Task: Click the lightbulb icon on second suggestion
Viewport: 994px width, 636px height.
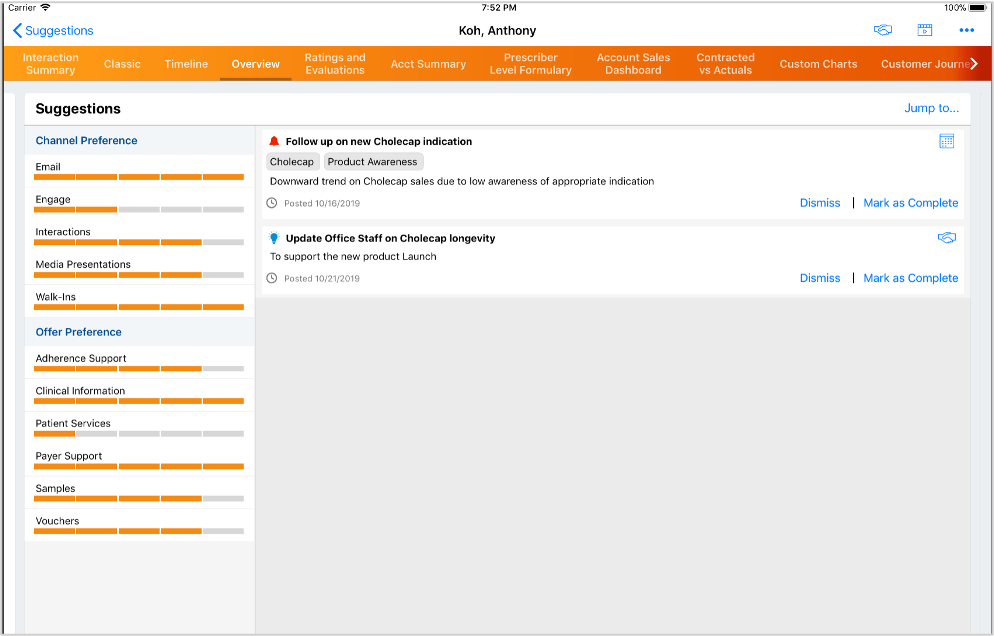Action: click(x=275, y=238)
